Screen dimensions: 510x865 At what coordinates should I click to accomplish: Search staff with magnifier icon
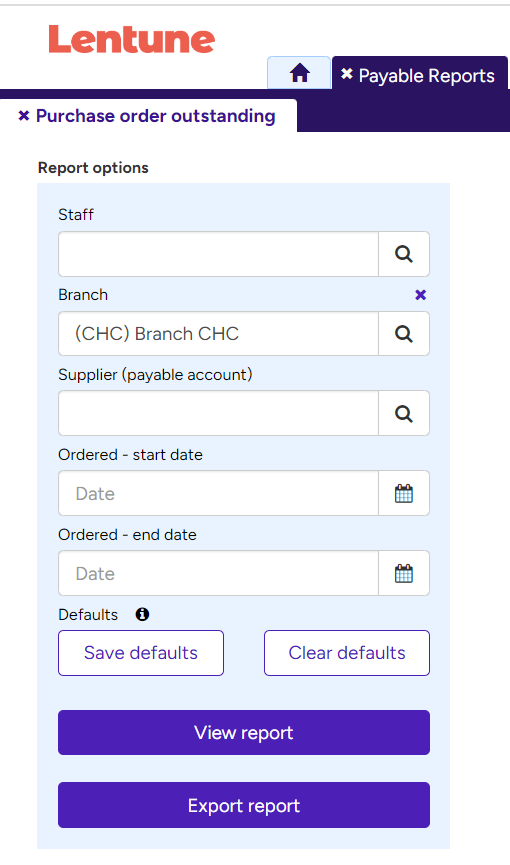point(403,254)
